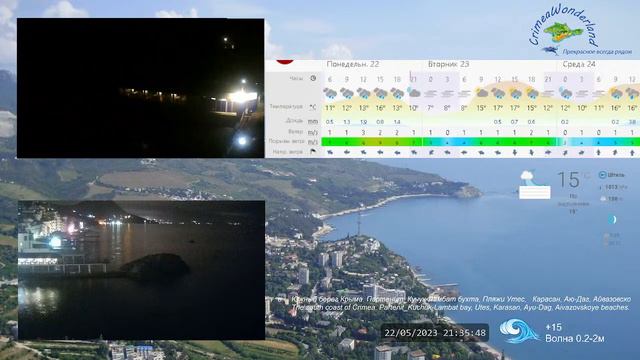Click Tuesday 15h rain amount 0.7
Image resolution: width=640 pixels, height=360 pixels.
coord(515,122)
